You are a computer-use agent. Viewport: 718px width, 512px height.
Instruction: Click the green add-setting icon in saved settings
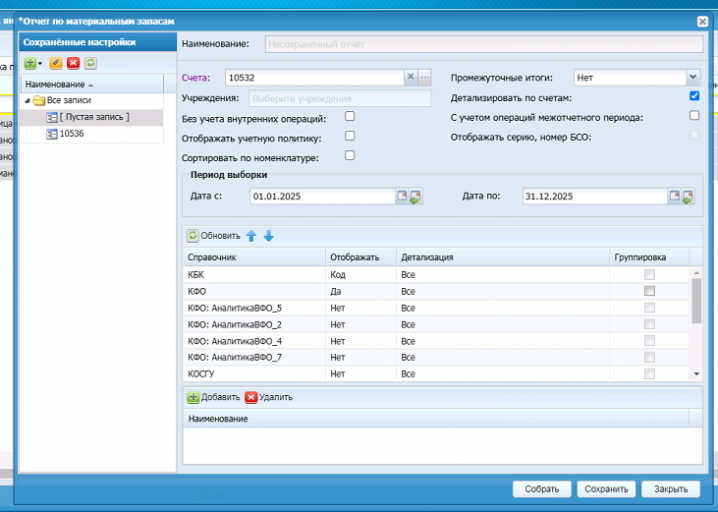pyautogui.click(x=30, y=63)
